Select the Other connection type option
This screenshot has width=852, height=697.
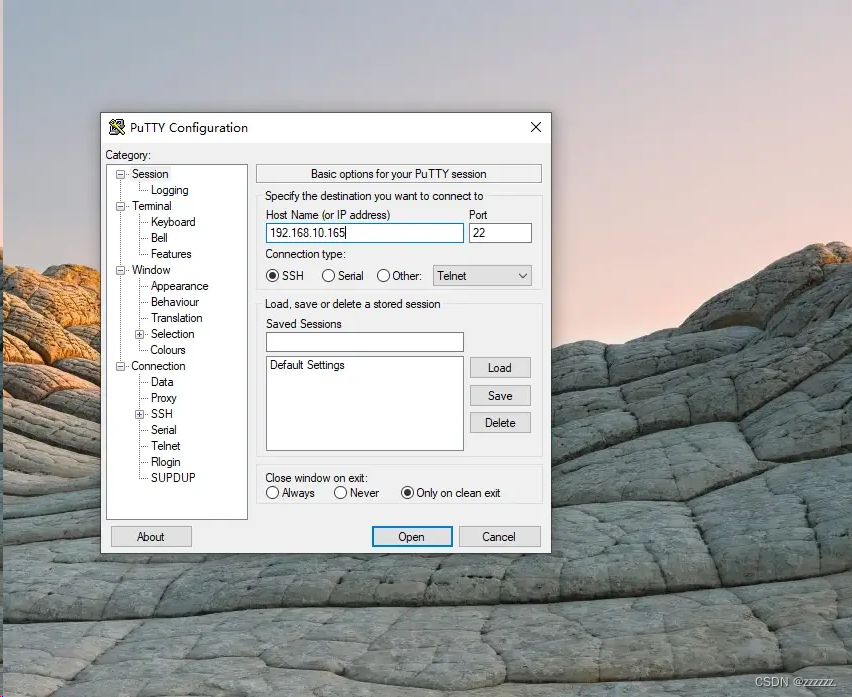coord(383,276)
